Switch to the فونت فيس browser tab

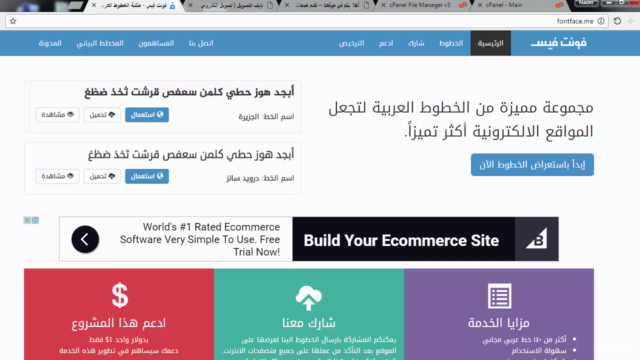(x=133, y=5)
